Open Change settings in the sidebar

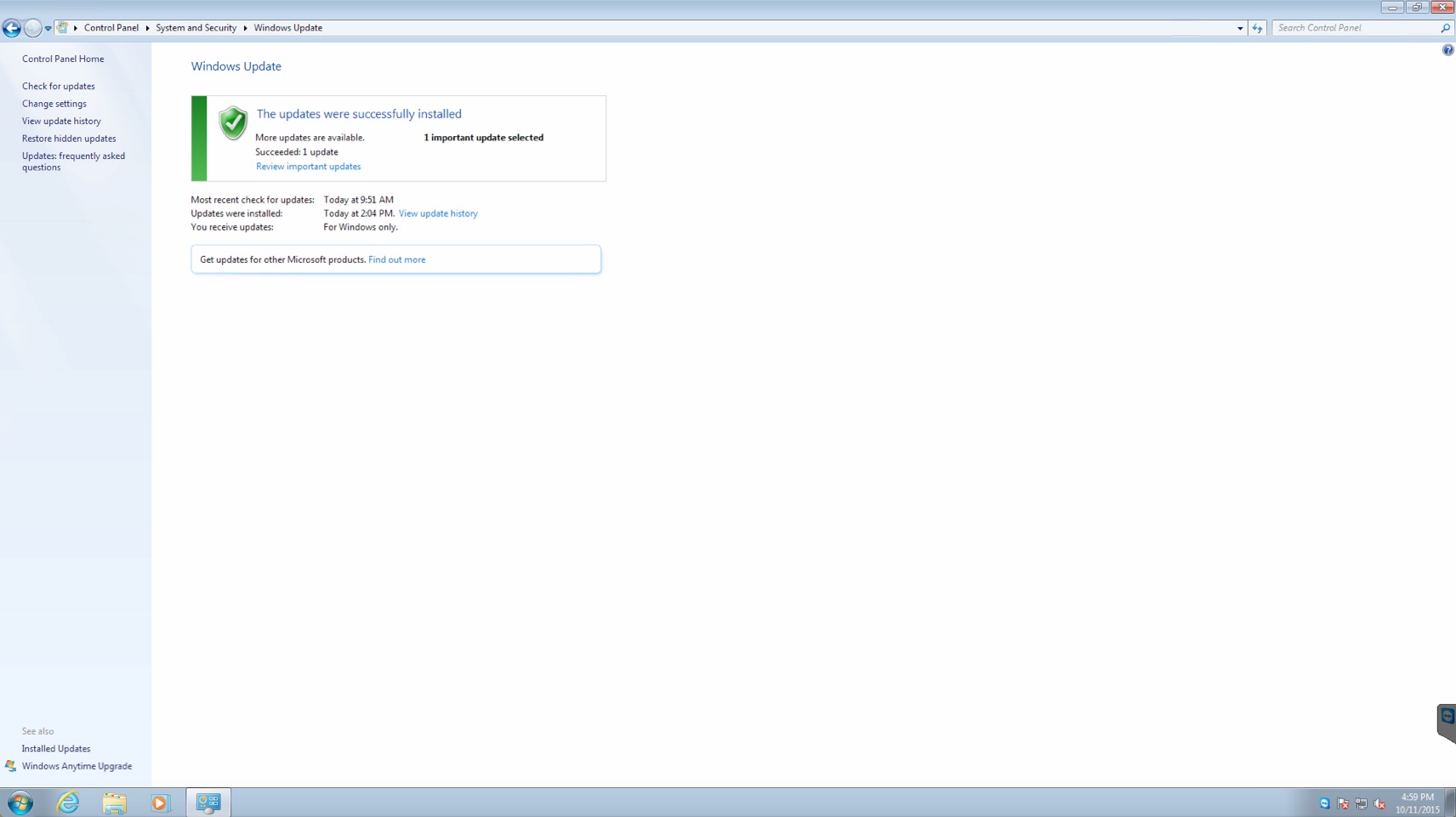(x=54, y=104)
